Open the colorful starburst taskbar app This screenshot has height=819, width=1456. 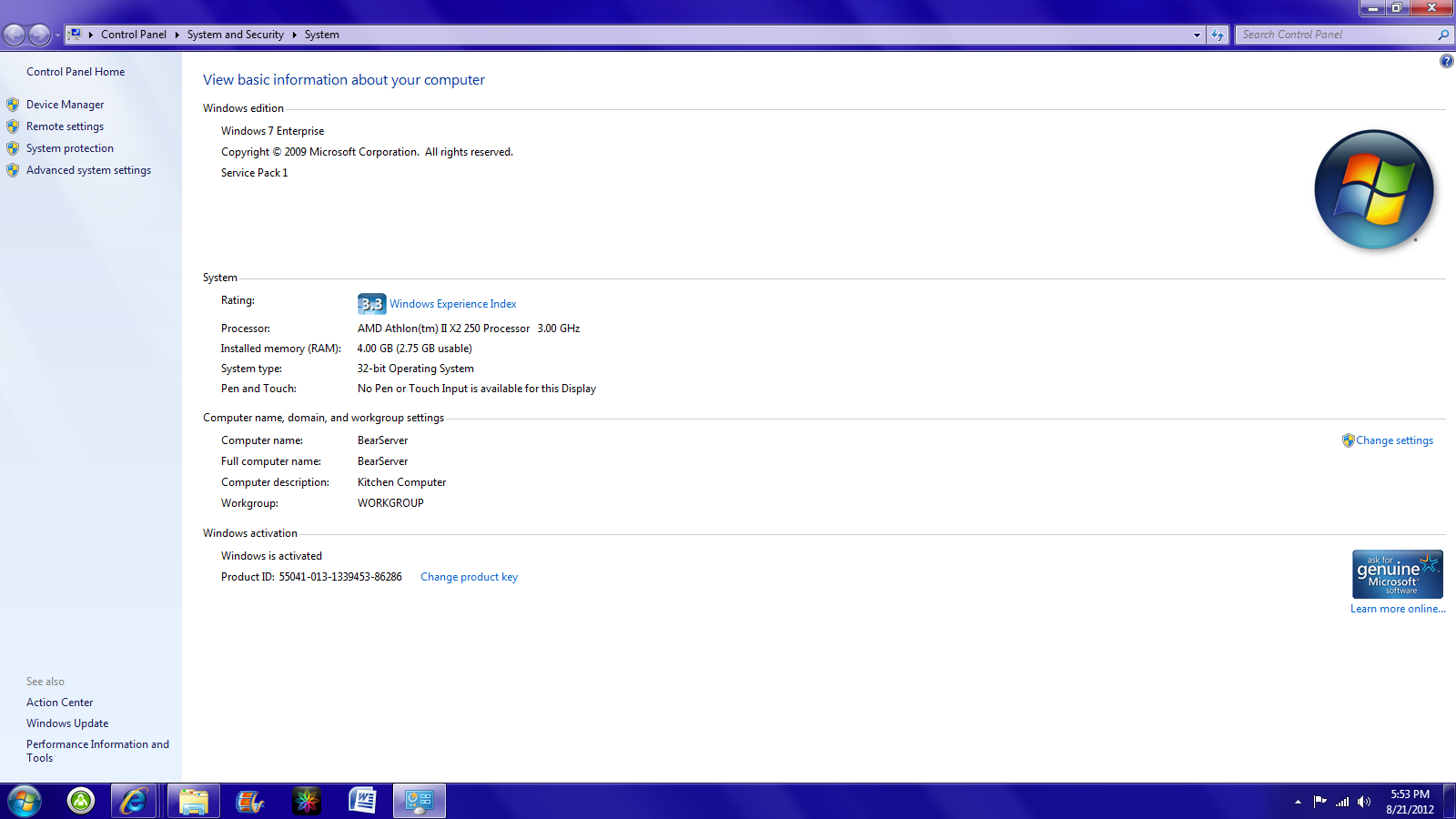click(307, 801)
